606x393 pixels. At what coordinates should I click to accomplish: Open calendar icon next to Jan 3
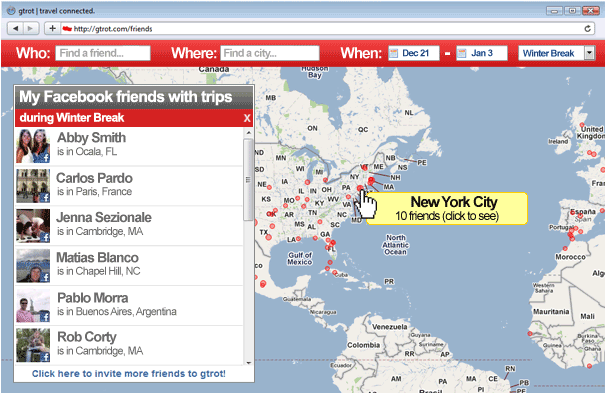pos(461,53)
